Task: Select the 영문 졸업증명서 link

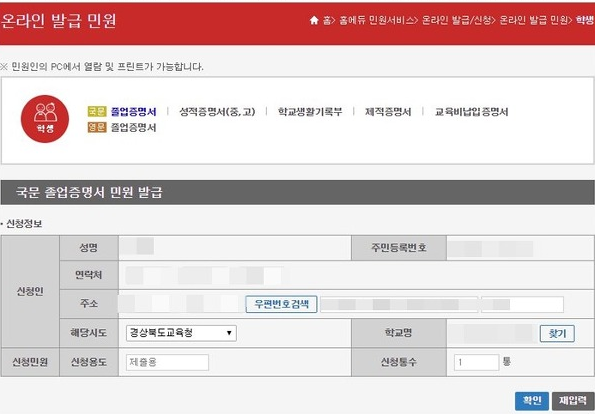Action: (x=134, y=128)
